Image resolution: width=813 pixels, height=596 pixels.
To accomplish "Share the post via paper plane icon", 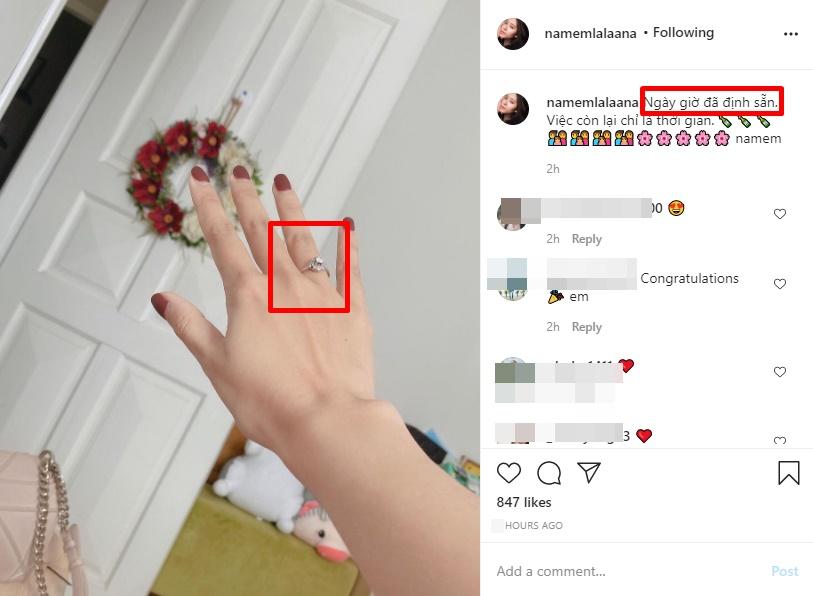I will [x=589, y=472].
